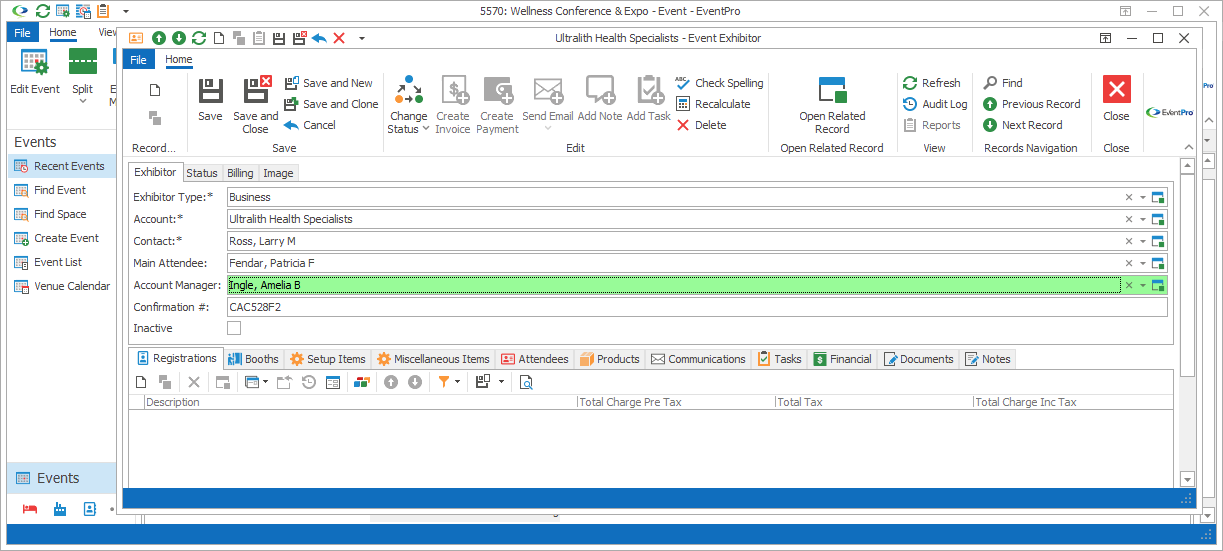Open the Account field dropdown arrow

click(x=1142, y=219)
